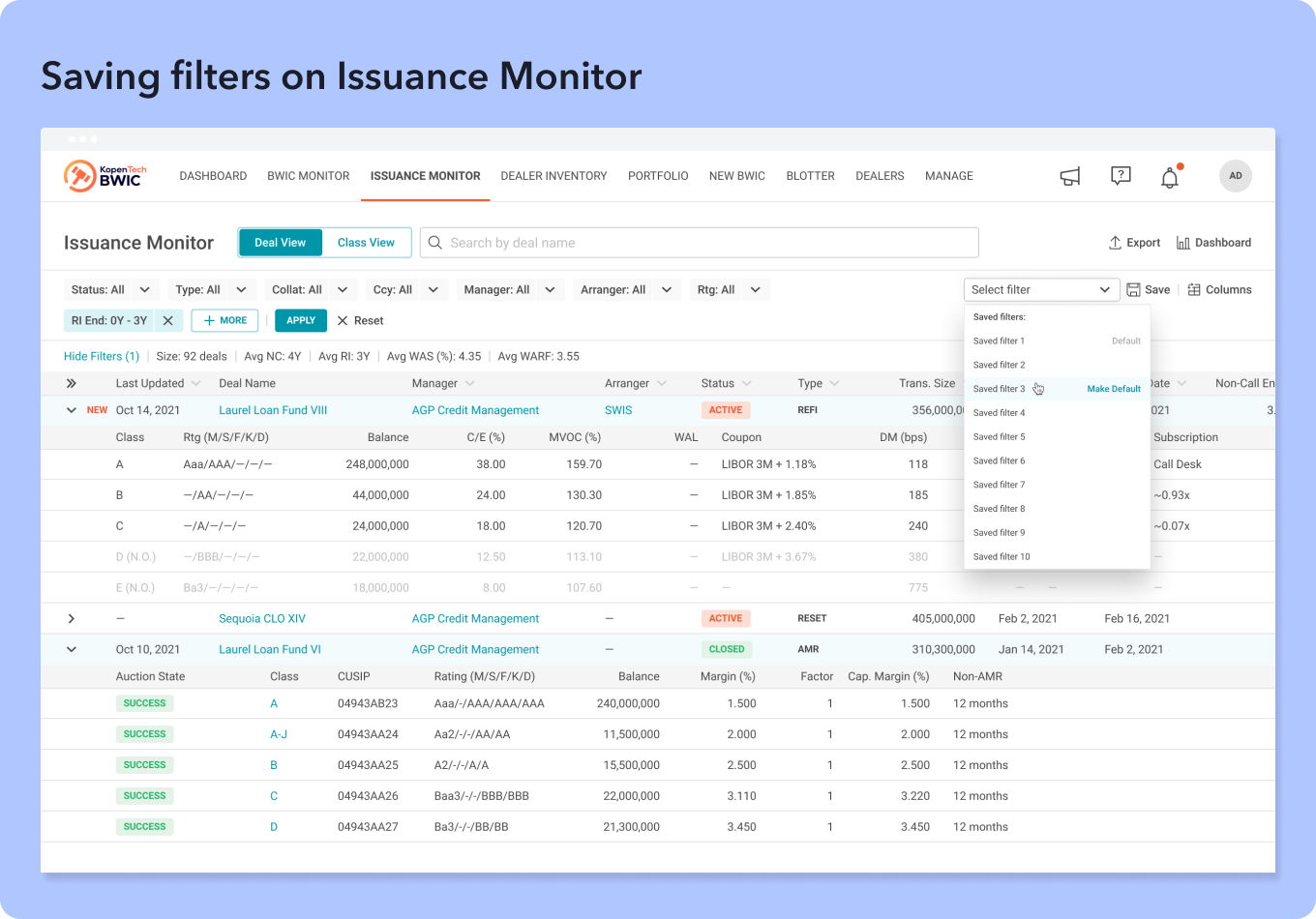This screenshot has height=919, width=1316.
Task: Click Make Default for Saved filter 3
Action: (x=1114, y=389)
